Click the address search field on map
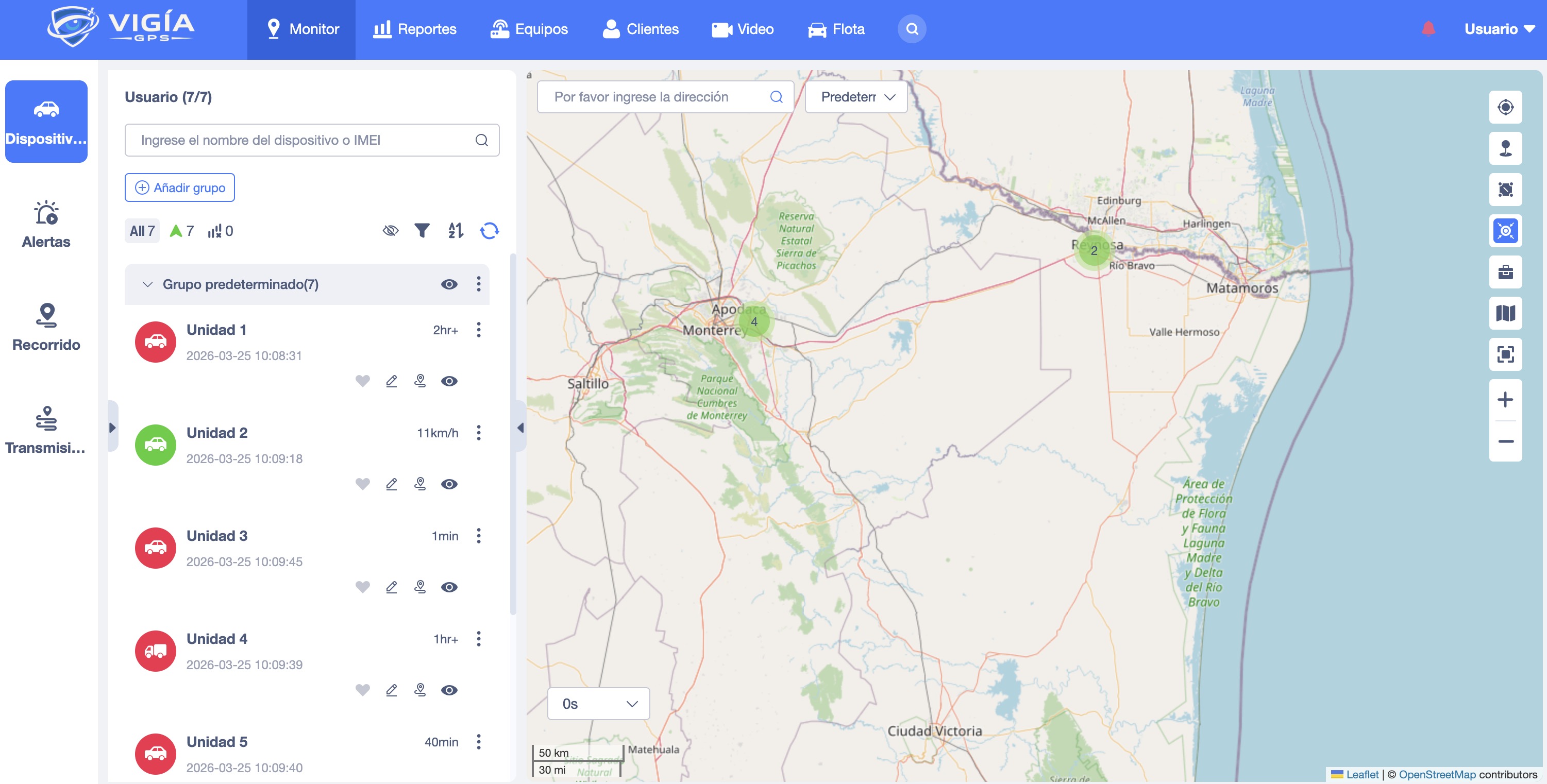The height and width of the screenshot is (784, 1547). 665,97
